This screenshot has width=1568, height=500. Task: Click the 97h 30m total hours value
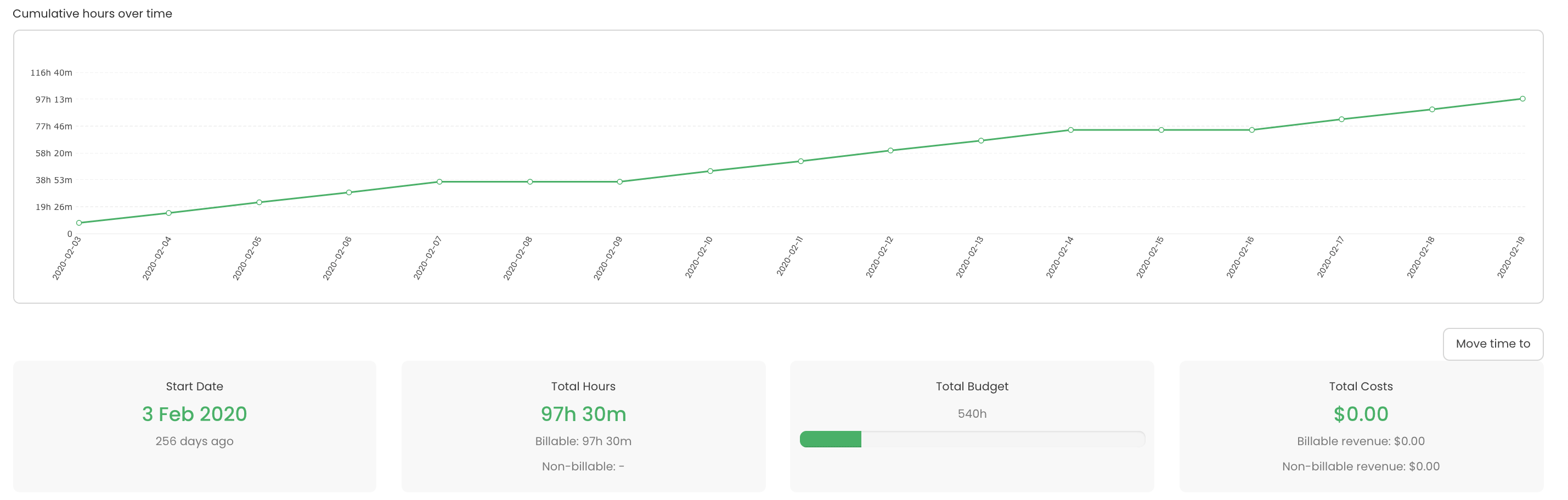(x=583, y=413)
